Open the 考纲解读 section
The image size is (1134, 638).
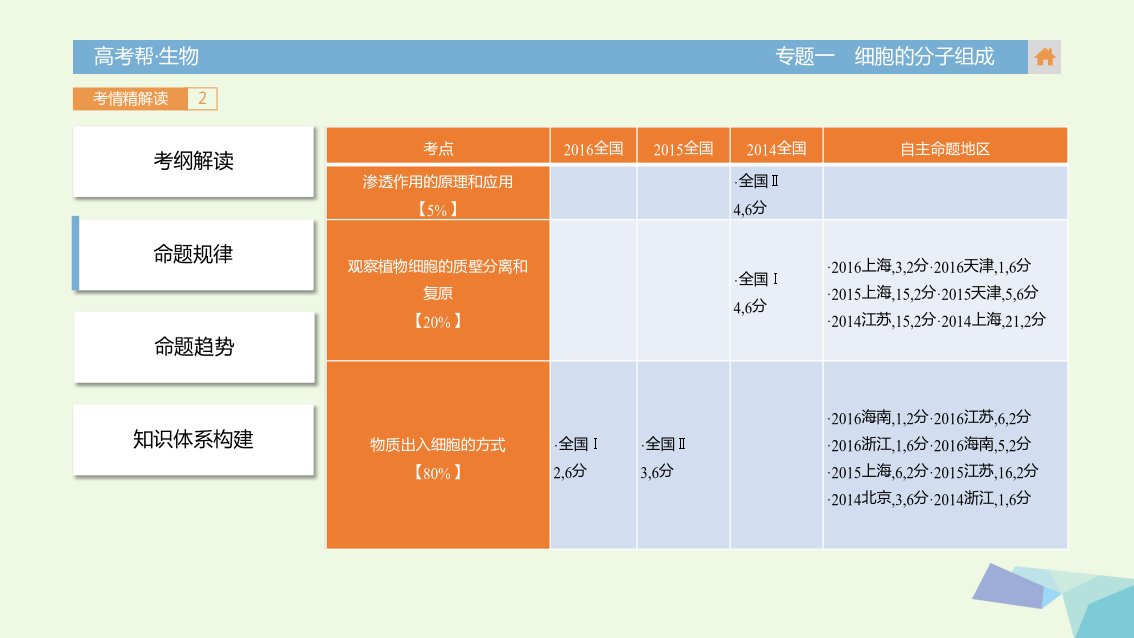[x=194, y=161]
